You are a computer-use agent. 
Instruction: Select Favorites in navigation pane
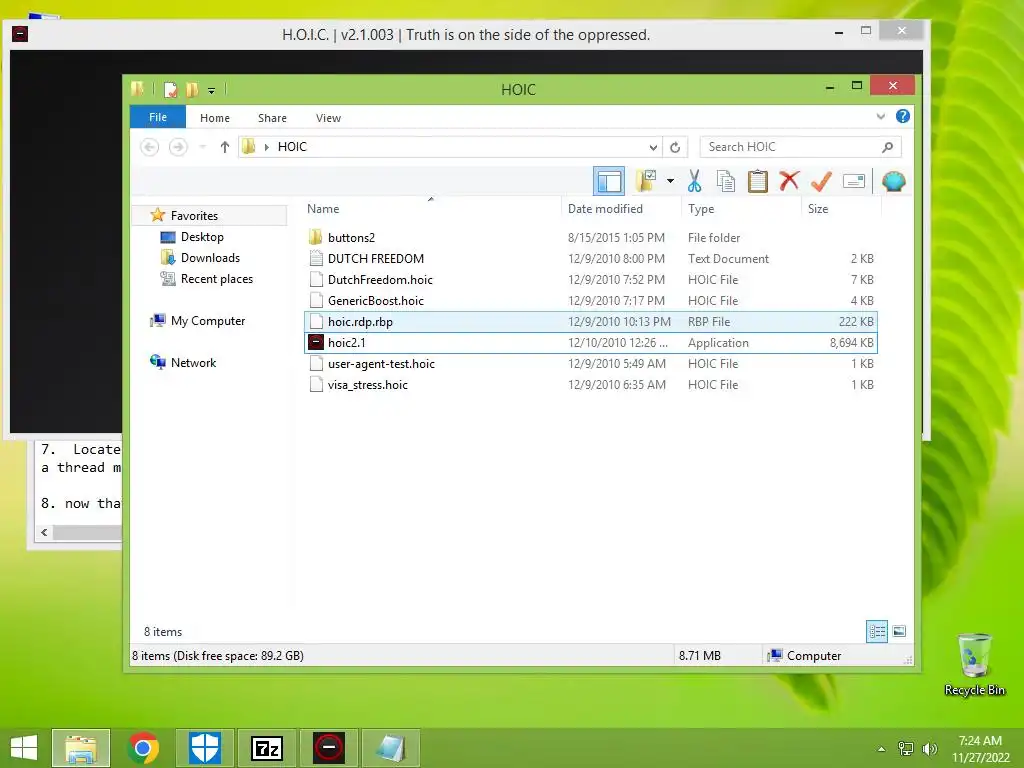click(194, 216)
